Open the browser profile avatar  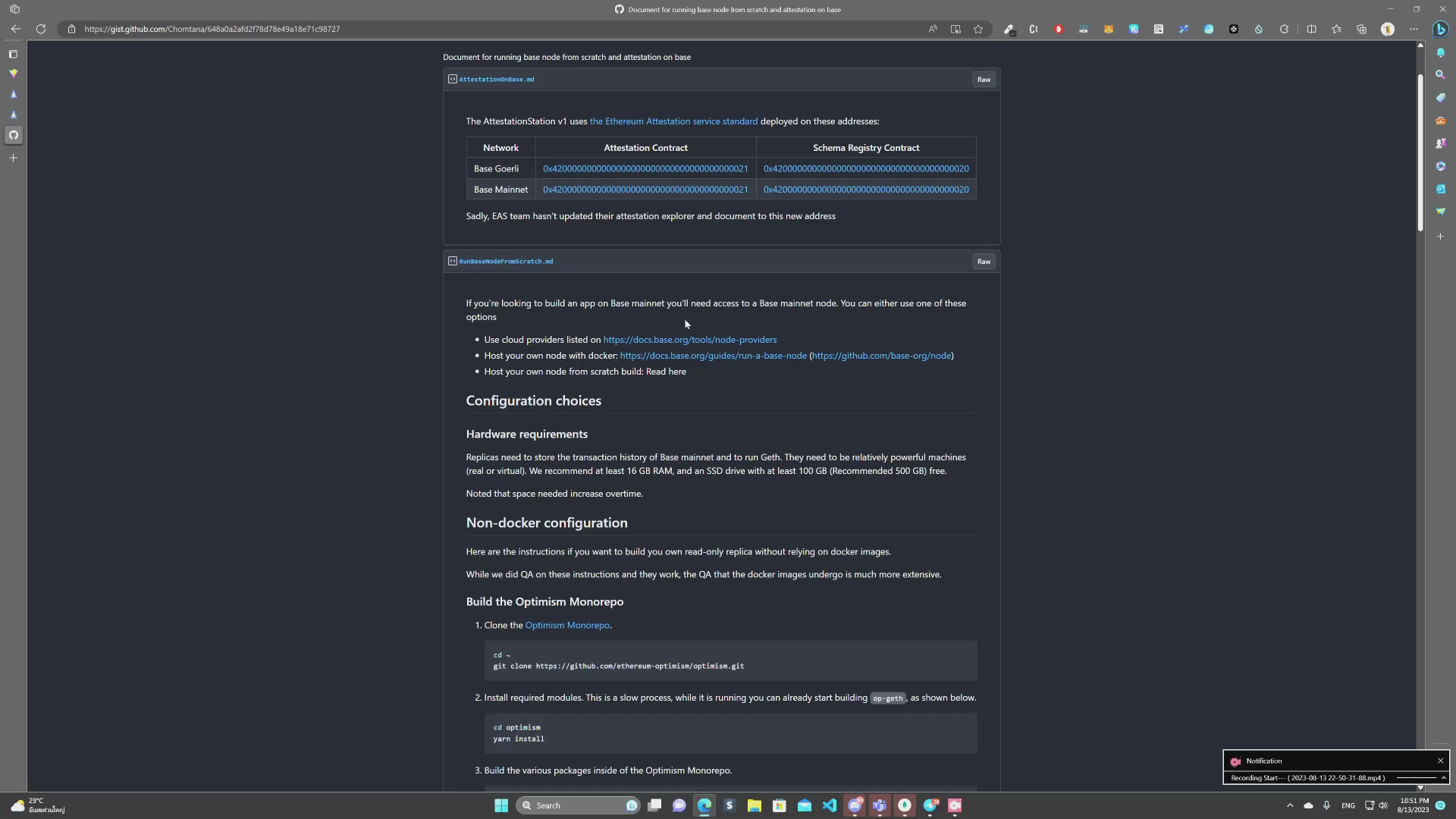pos(1388,29)
